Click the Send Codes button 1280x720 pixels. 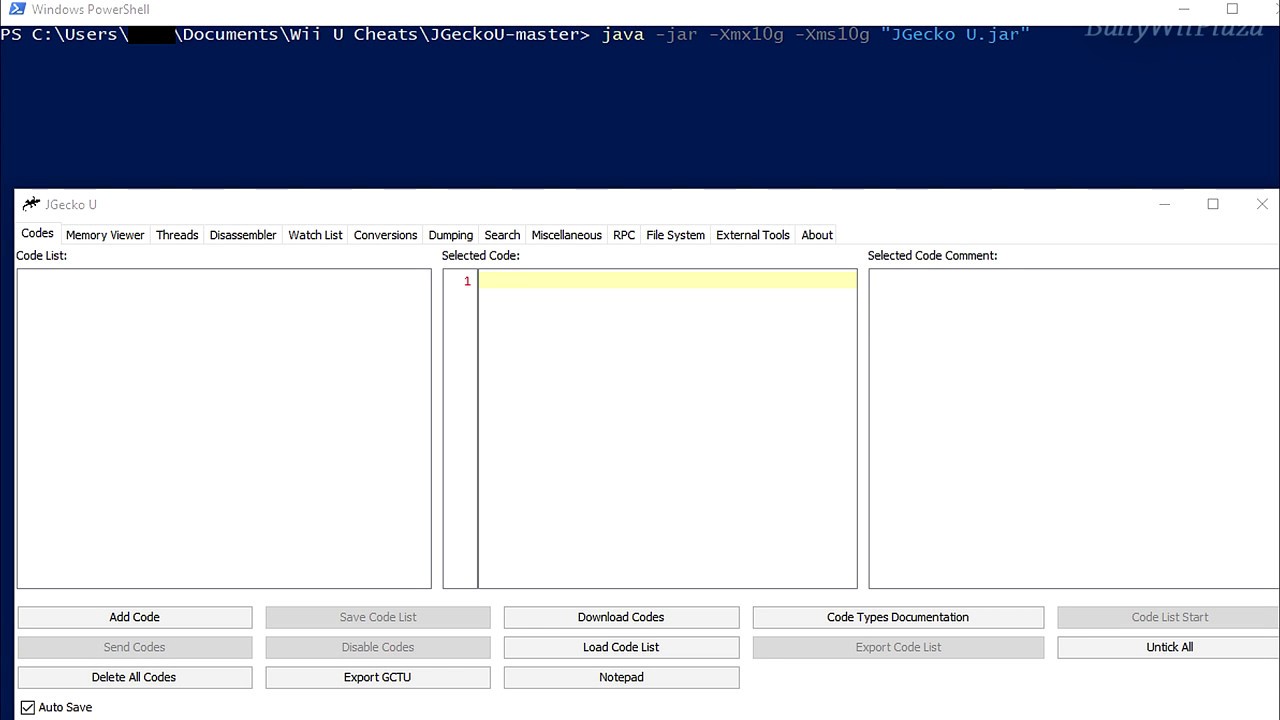tap(135, 647)
